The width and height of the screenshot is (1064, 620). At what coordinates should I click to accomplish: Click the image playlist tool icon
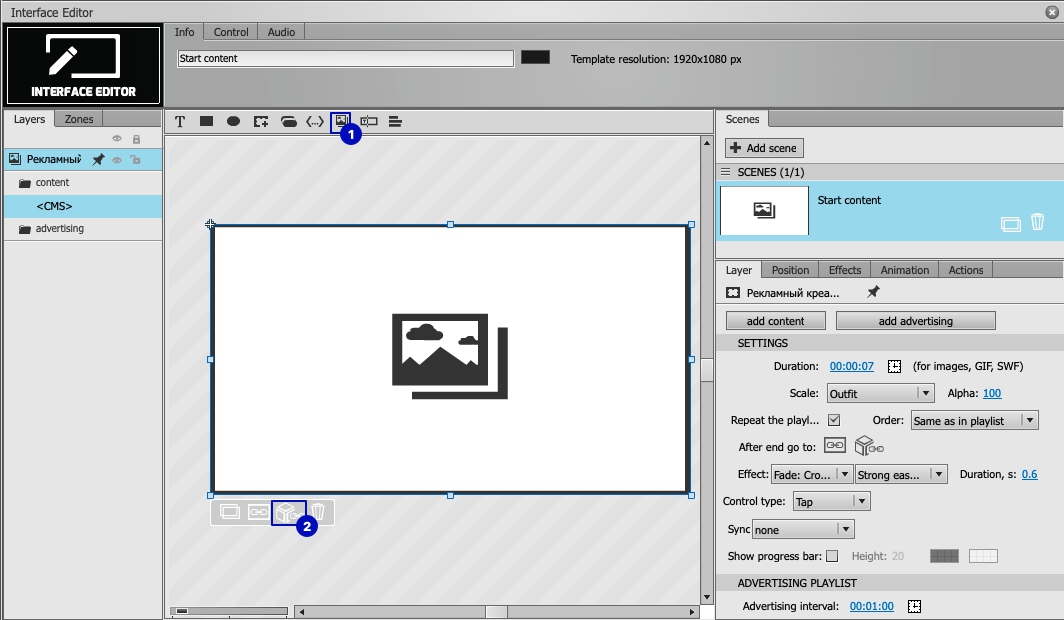[x=341, y=121]
